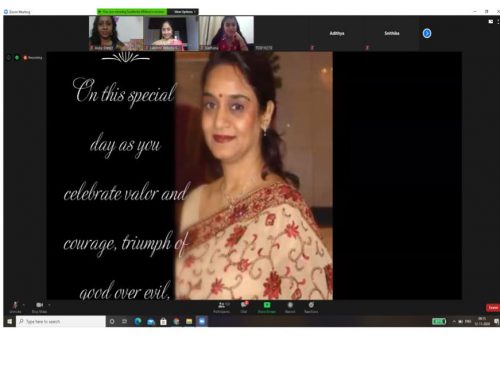
Task: Toggle the Stop Video camera button
Action: [39, 307]
